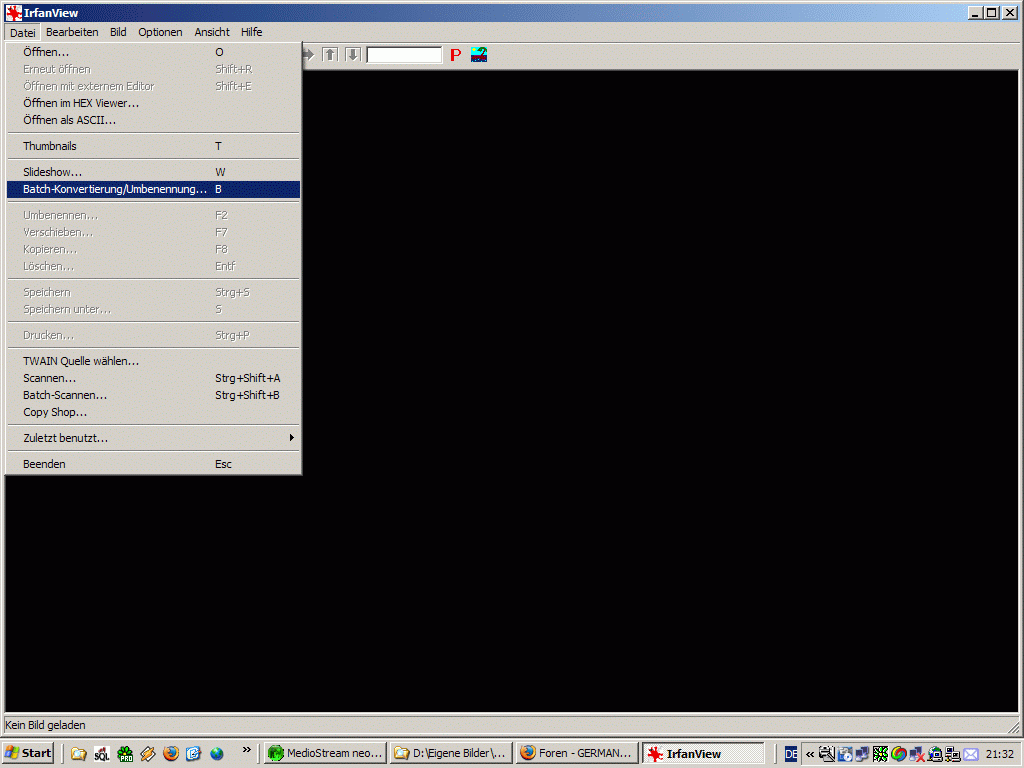Screen dimensions: 1024x768
Task: Click the overlapping blue monitors tray icon
Action: [x=863, y=754]
